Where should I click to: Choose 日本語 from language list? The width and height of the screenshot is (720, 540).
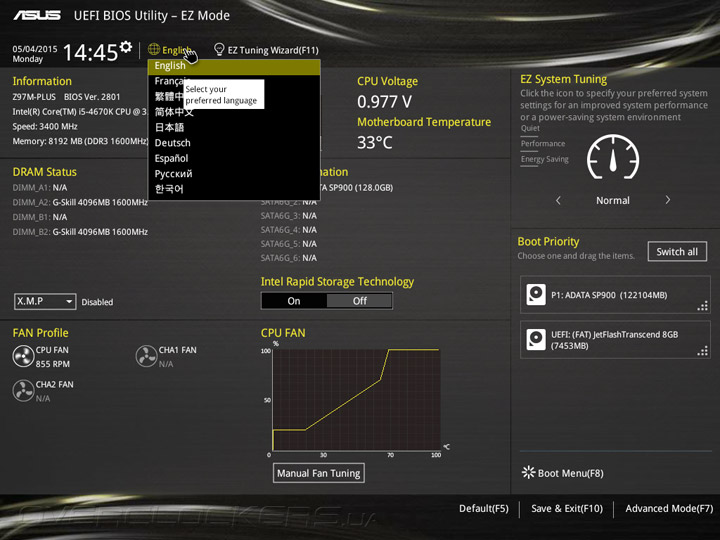[234, 127]
